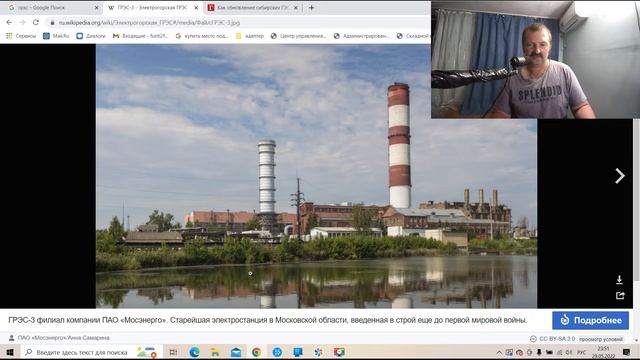Expand hidden system tray icons
Screen dimensions: 640x360
tap(499, 352)
